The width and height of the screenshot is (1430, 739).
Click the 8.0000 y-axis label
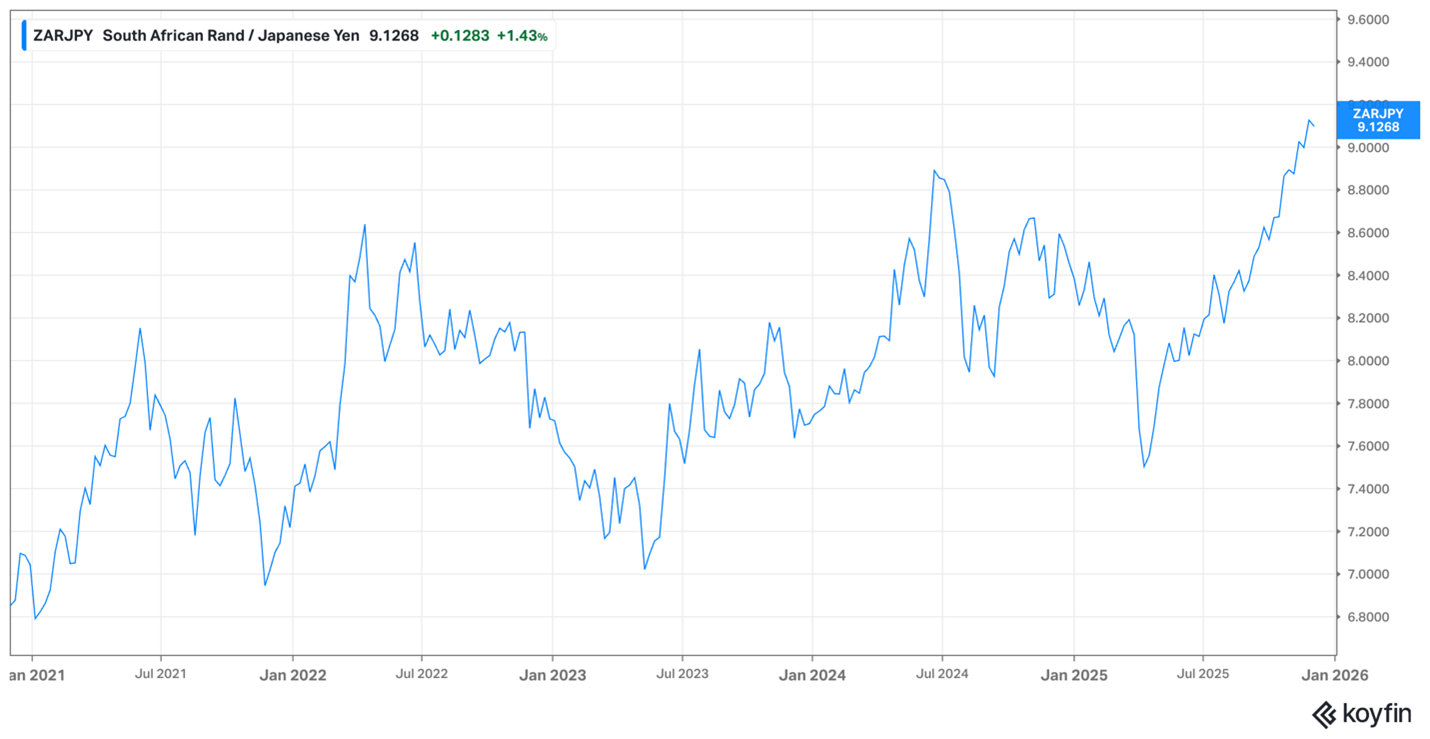(x=1369, y=361)
